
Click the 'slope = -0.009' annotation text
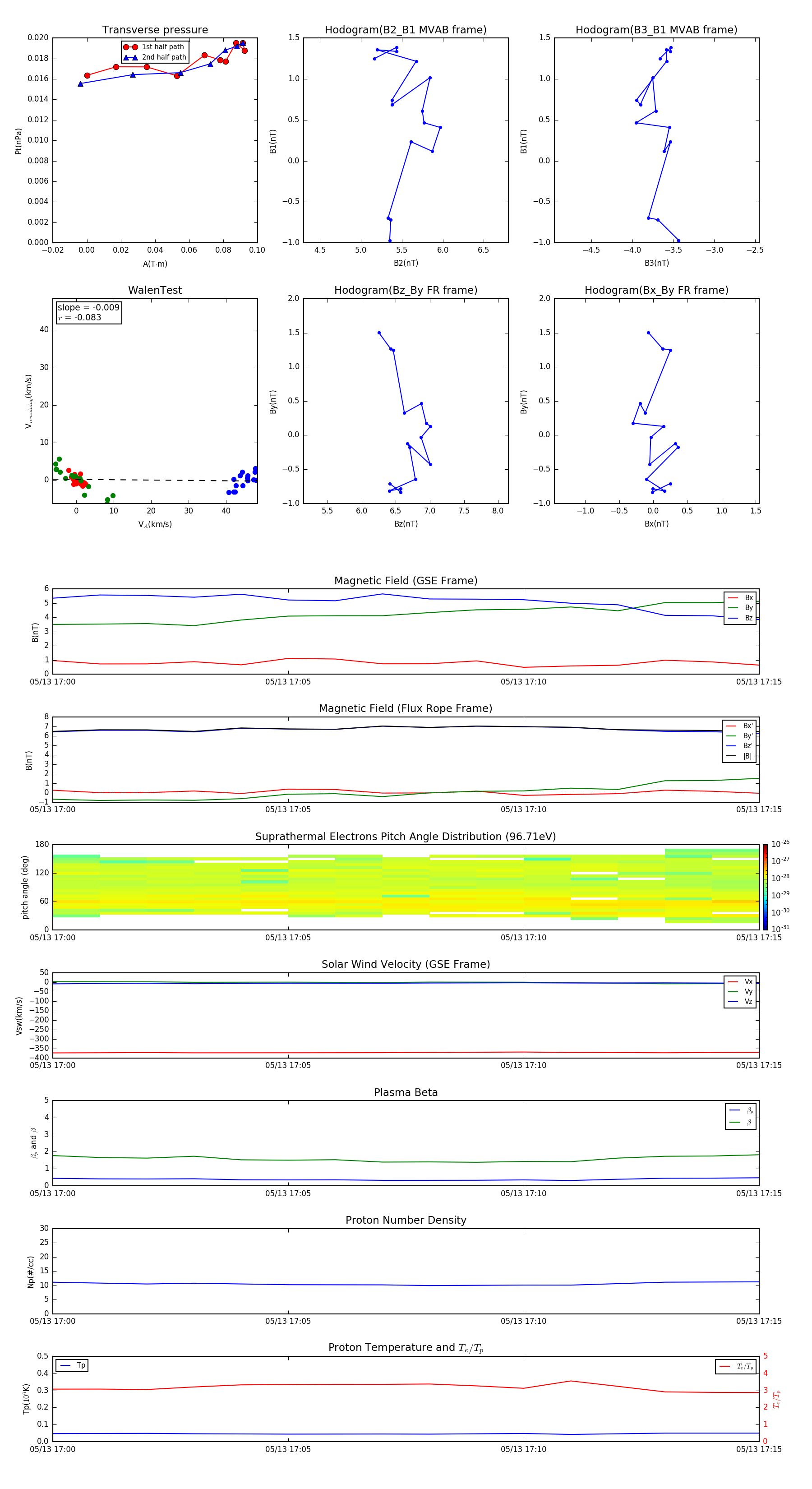click(x=88, y=308)
